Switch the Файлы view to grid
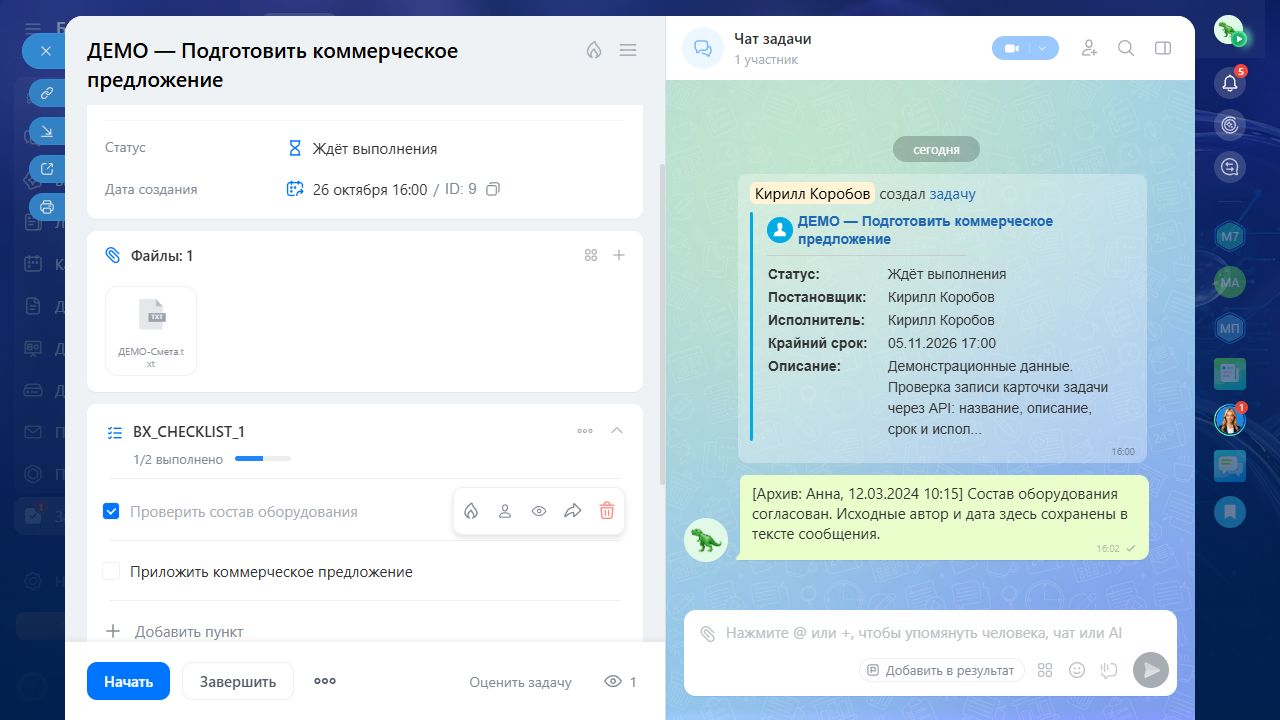 click(591, 255)
